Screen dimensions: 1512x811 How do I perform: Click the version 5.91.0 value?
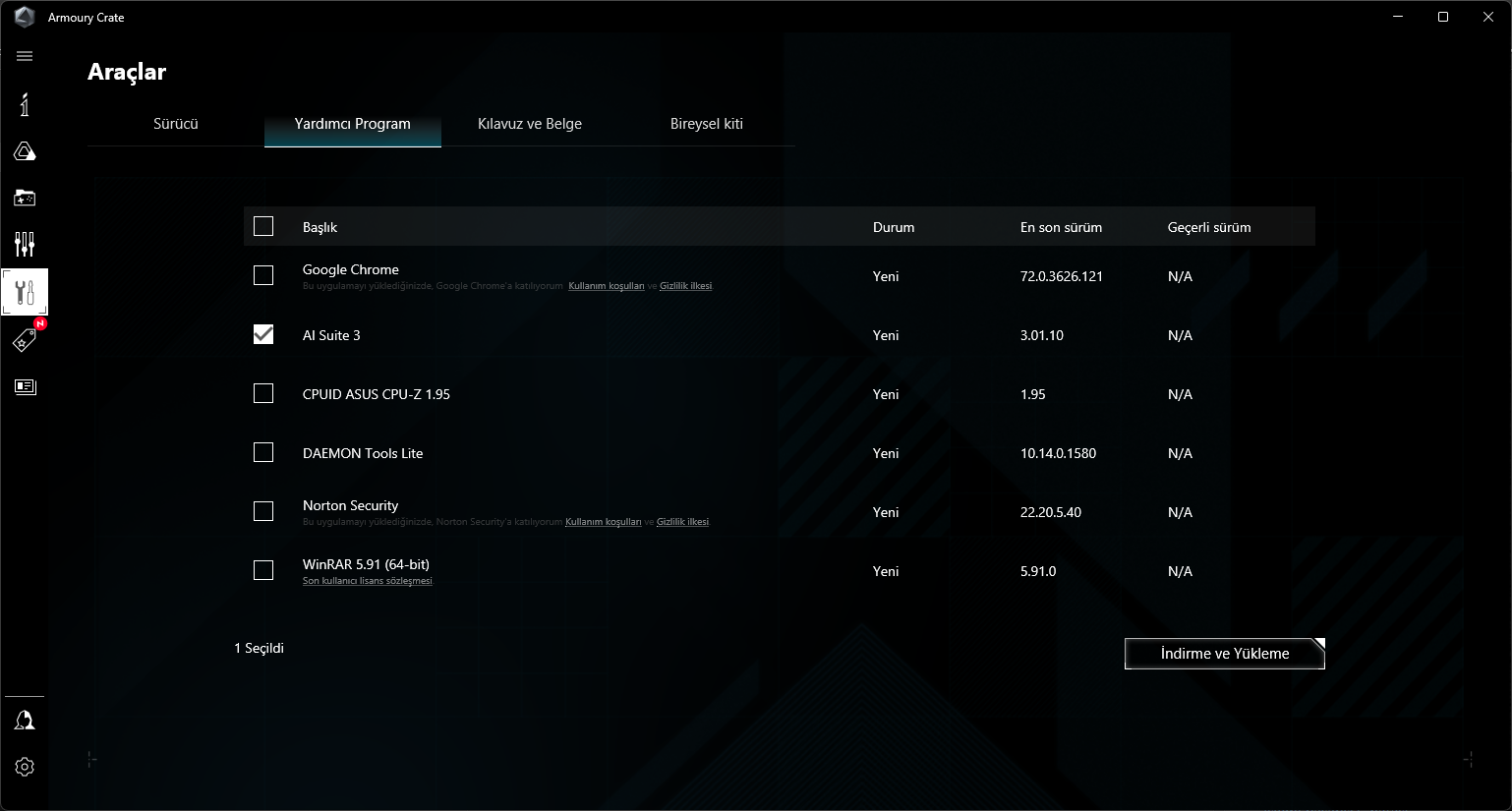[1038, 571]
